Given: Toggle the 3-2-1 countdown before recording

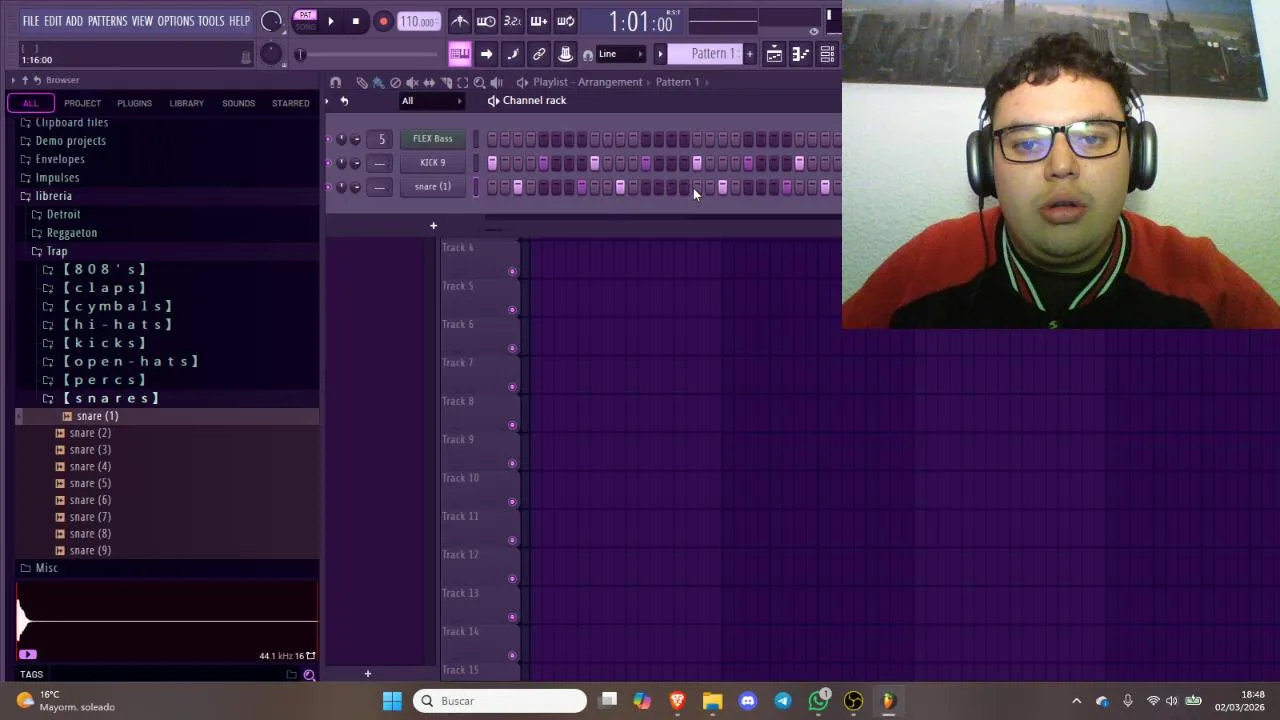Looking at the screenshot, I should (512, 21).
